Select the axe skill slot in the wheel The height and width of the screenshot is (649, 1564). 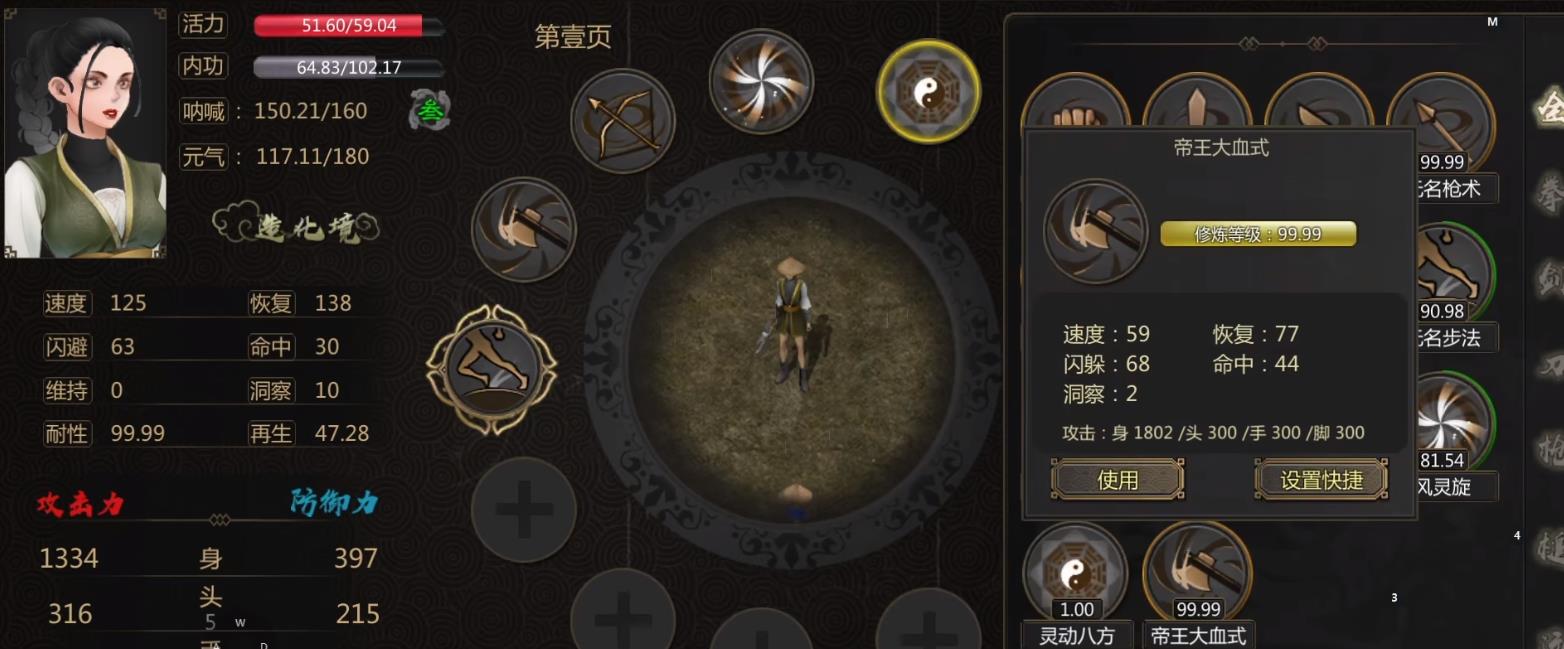[524, 229]
